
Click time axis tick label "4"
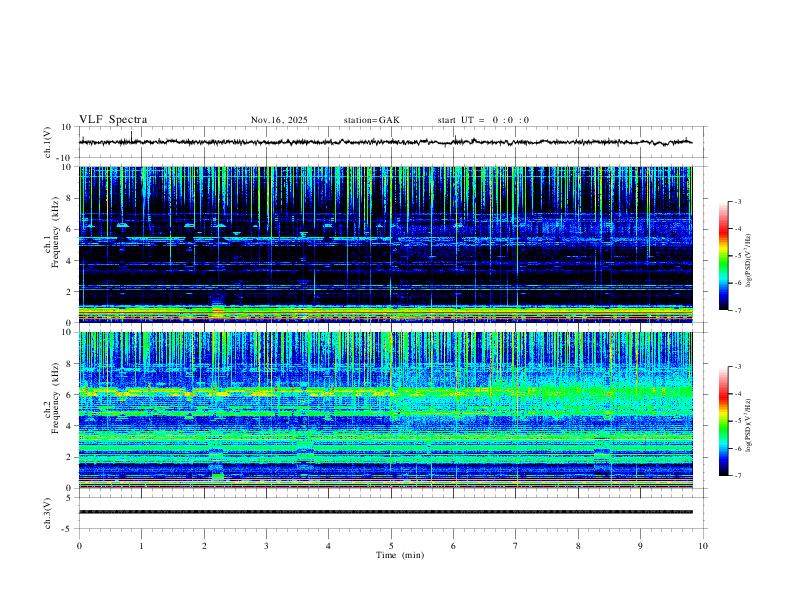(x=328, y=546)
